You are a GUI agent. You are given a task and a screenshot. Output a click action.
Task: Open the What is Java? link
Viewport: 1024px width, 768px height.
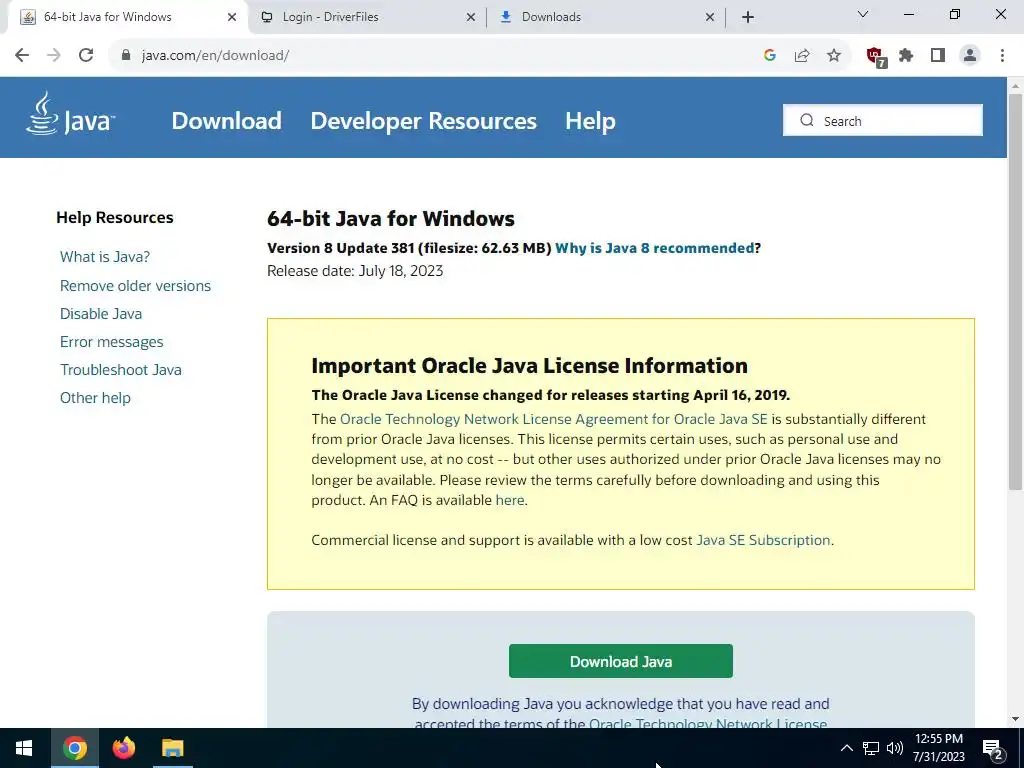tap(105, 257)
